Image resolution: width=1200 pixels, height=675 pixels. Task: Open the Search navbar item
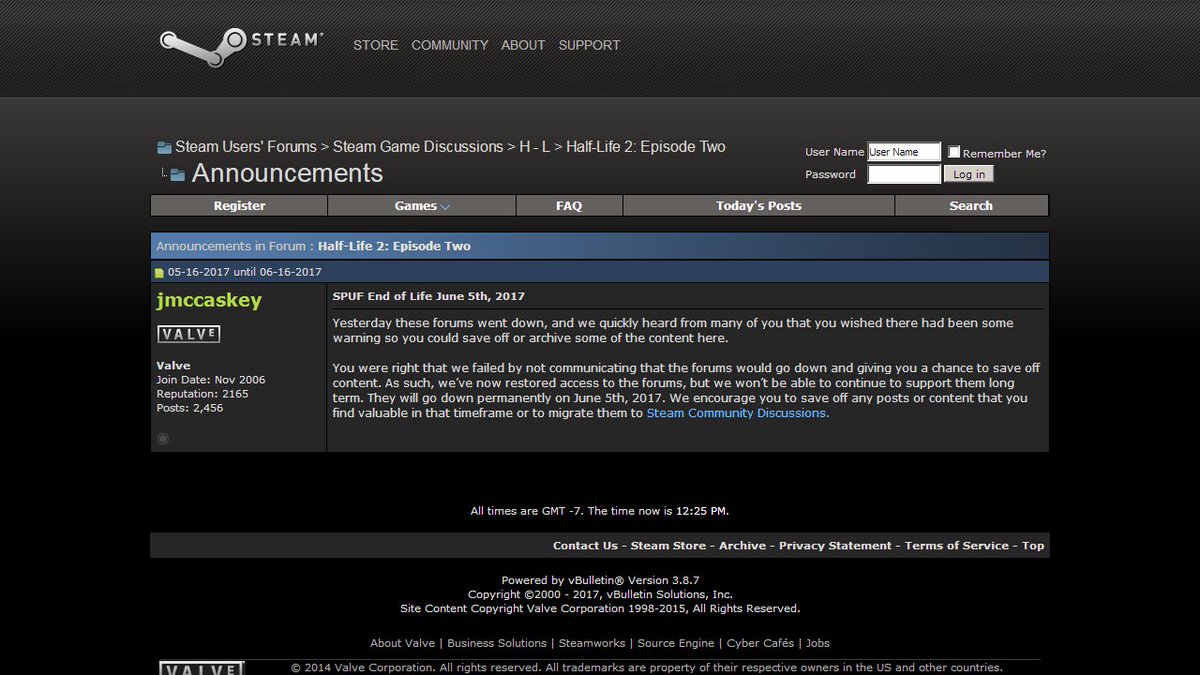point(971,206)
